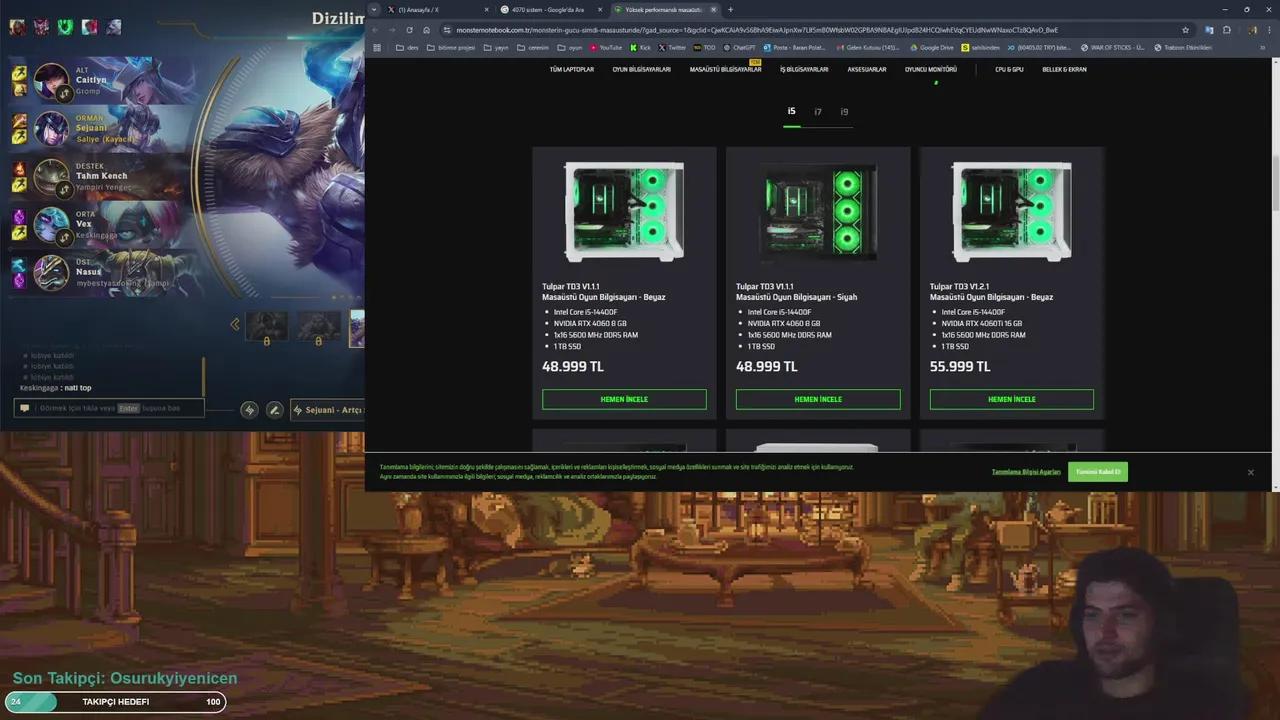Open the OYUNCU MONİTÖRÜ menu
Viewport: 1280px width, 720px height.
tap(931, 70)
